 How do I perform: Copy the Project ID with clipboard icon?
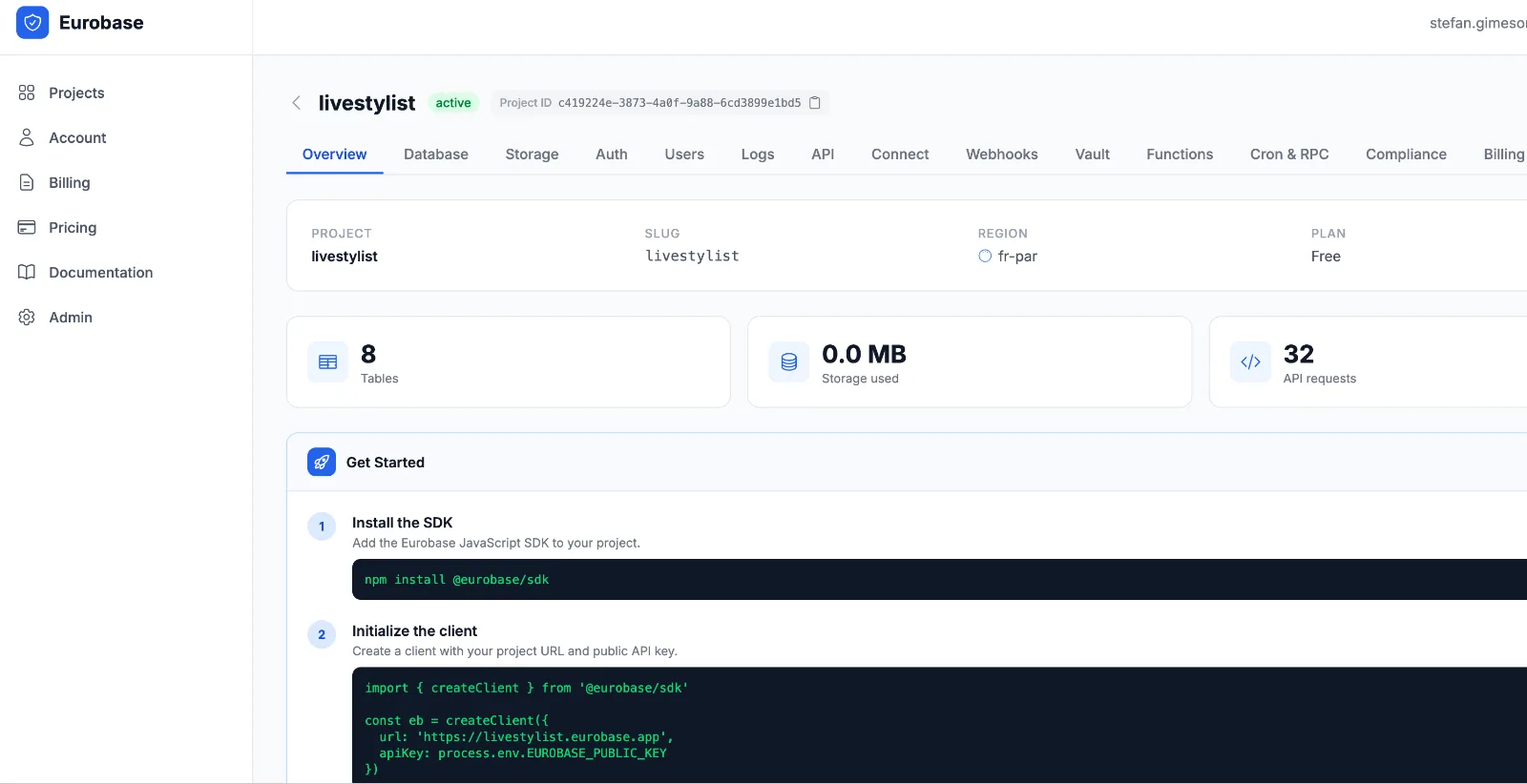click(x=815, y=103)
